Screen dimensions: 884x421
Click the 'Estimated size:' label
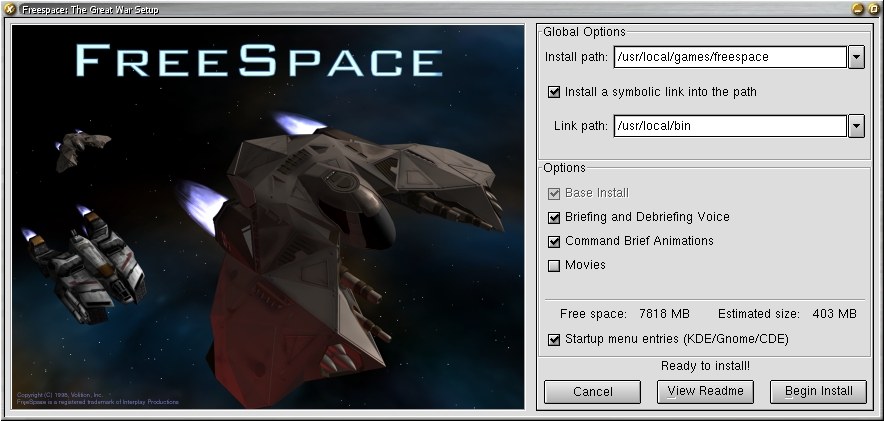759,314
